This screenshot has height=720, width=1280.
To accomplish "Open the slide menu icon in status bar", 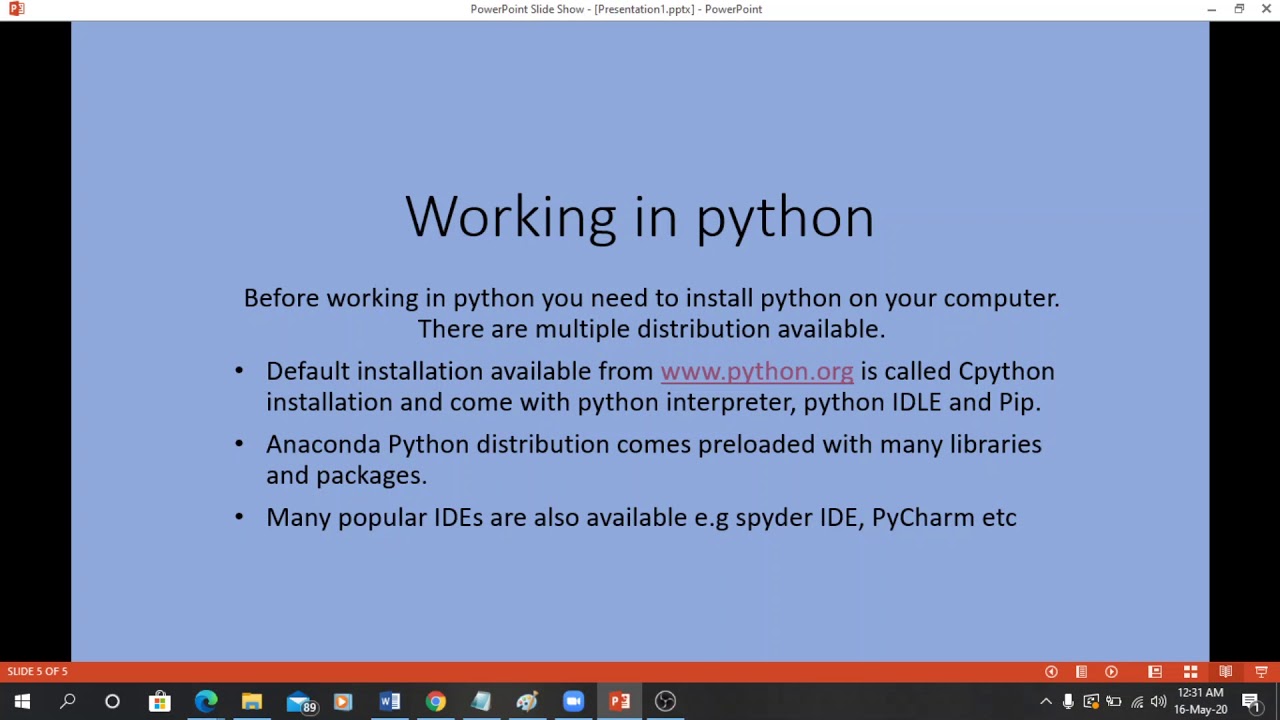I will click(1081, 672).
